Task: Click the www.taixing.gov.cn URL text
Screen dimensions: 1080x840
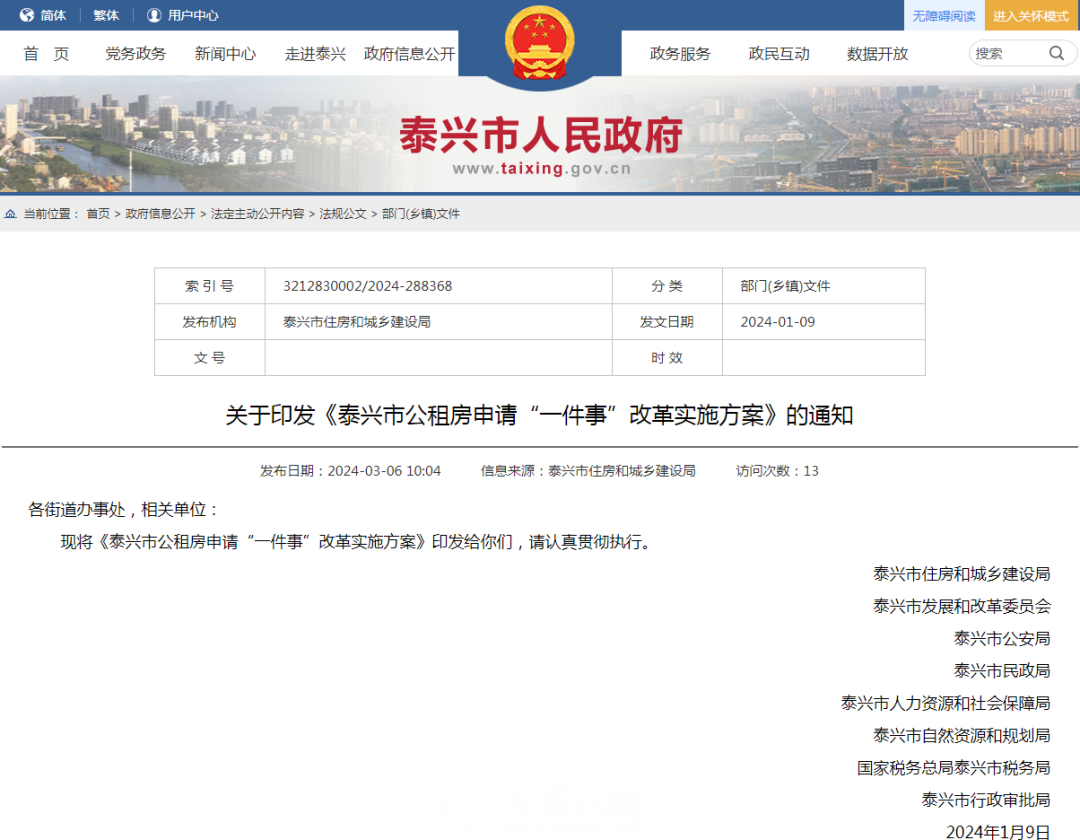Action: point(541,169)
